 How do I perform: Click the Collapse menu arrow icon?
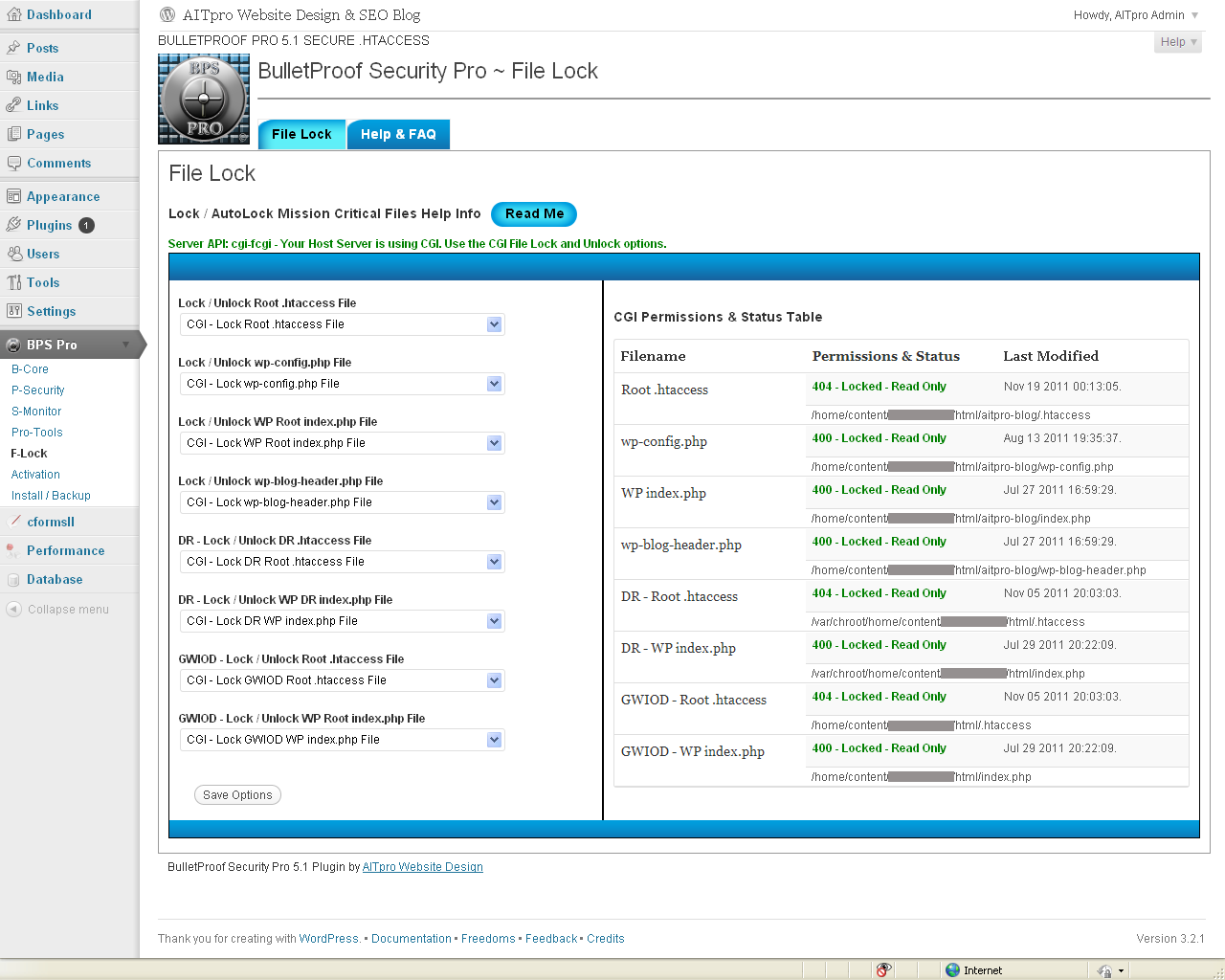[13, 609]
